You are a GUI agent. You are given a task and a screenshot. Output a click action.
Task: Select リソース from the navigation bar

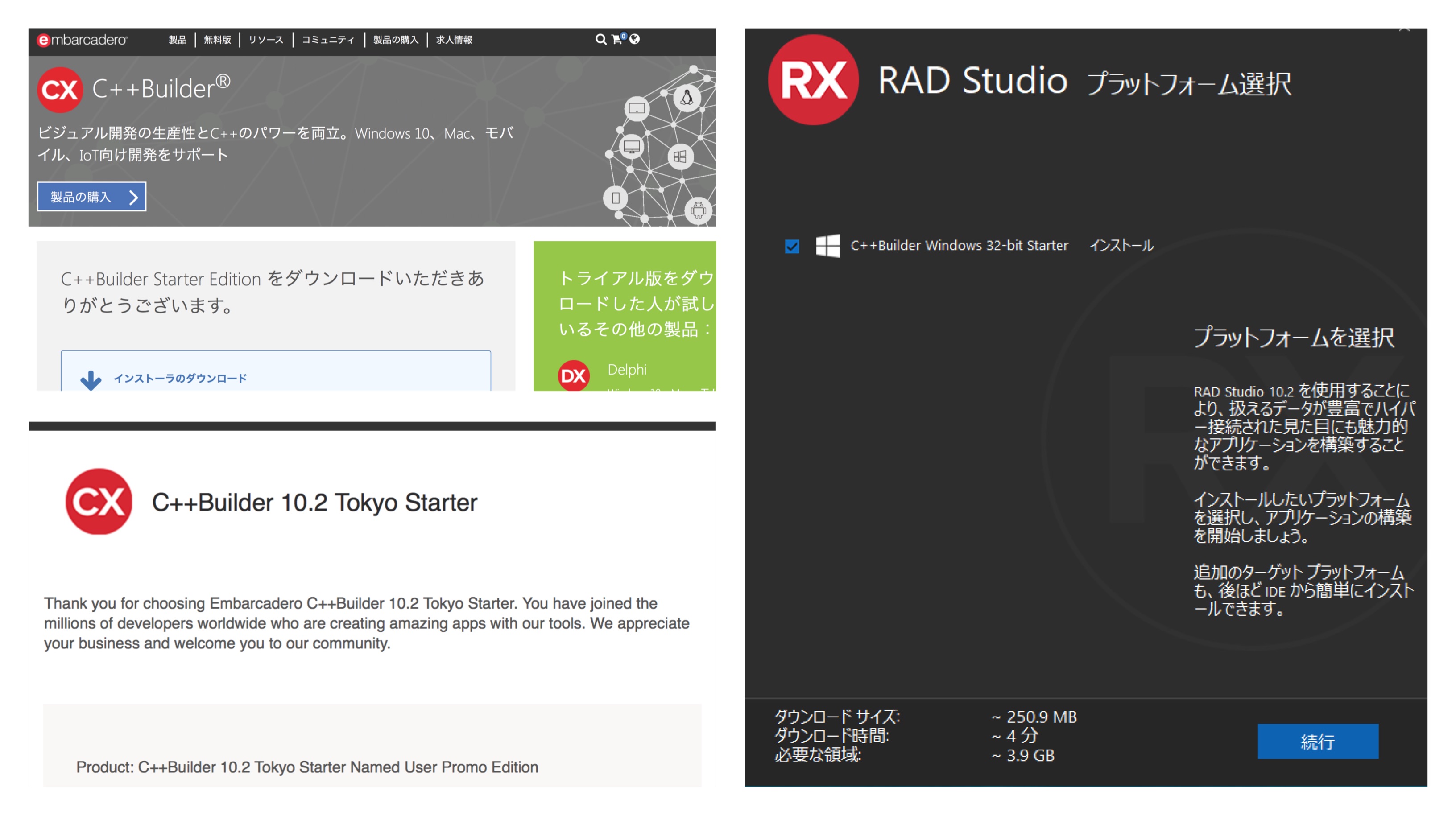click(266, 40)
